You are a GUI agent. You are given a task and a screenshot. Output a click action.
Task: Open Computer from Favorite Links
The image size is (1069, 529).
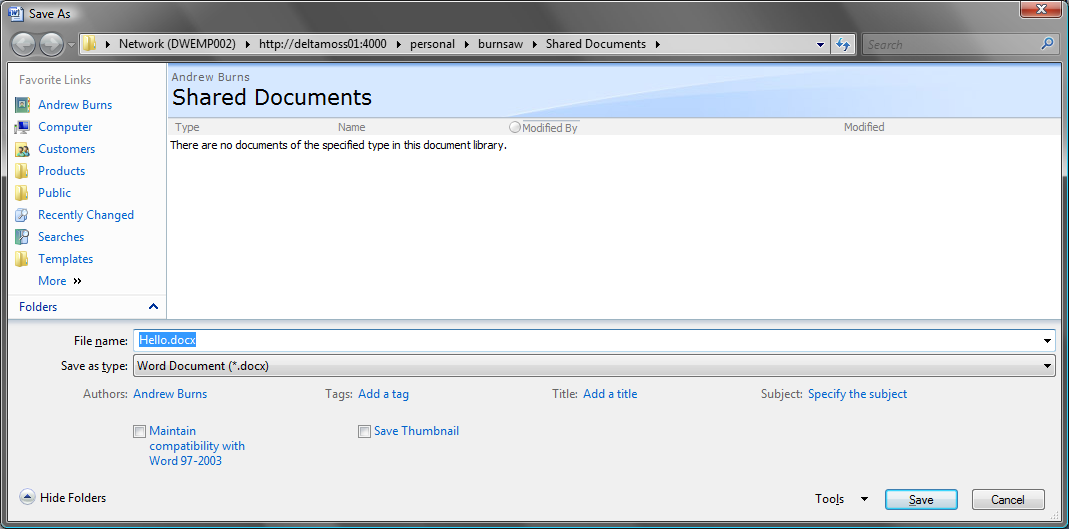coord(65,127)
